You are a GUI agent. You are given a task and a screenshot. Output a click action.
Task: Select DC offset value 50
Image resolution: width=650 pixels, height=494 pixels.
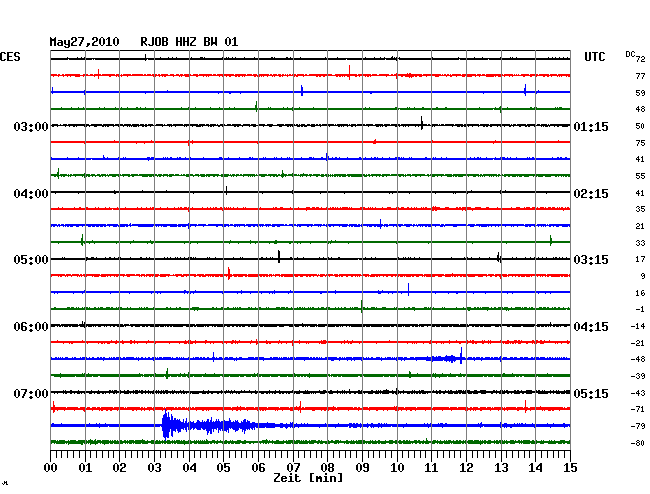click(x=640, y=126)
